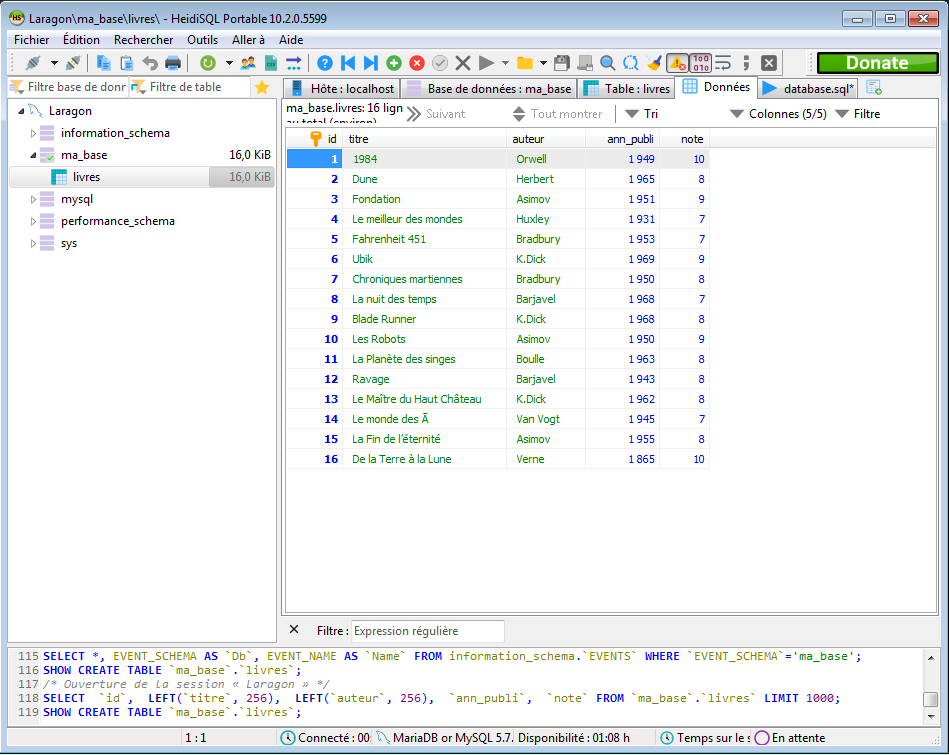Click the Replace text circular arrows icon
Image resolution: width=949 pixels, height=755 pixels.
coord(631,63)
